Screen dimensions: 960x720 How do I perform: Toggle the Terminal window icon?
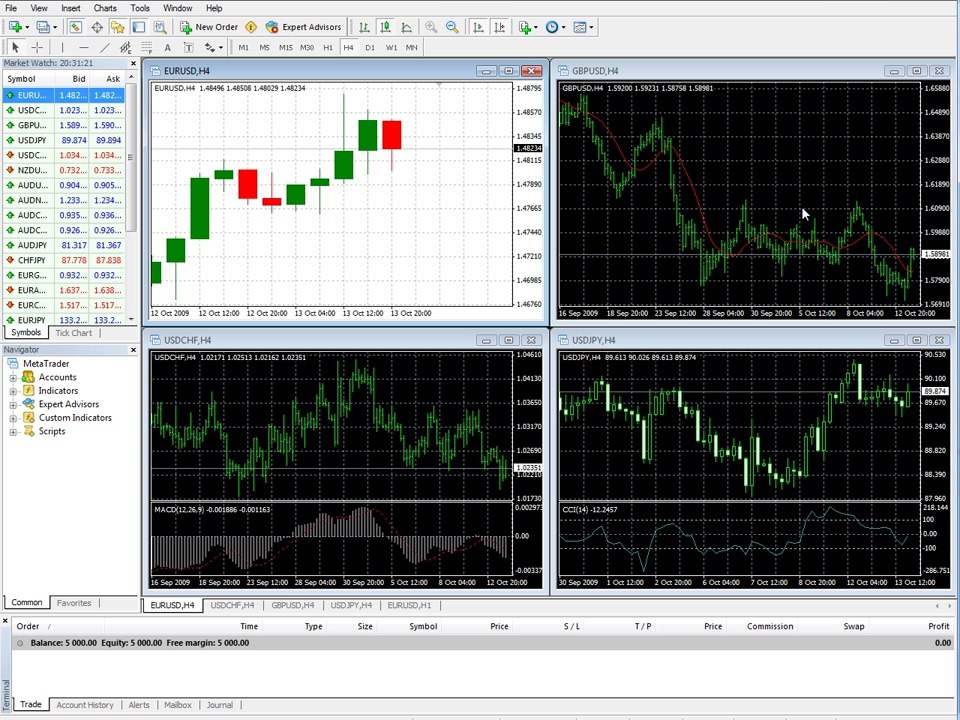click(139, 27)
